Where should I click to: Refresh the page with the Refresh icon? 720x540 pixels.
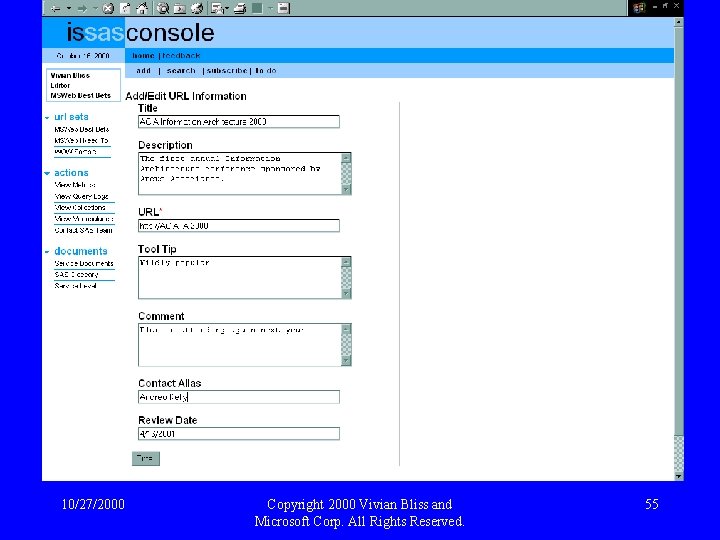click(x=125, y=8)
